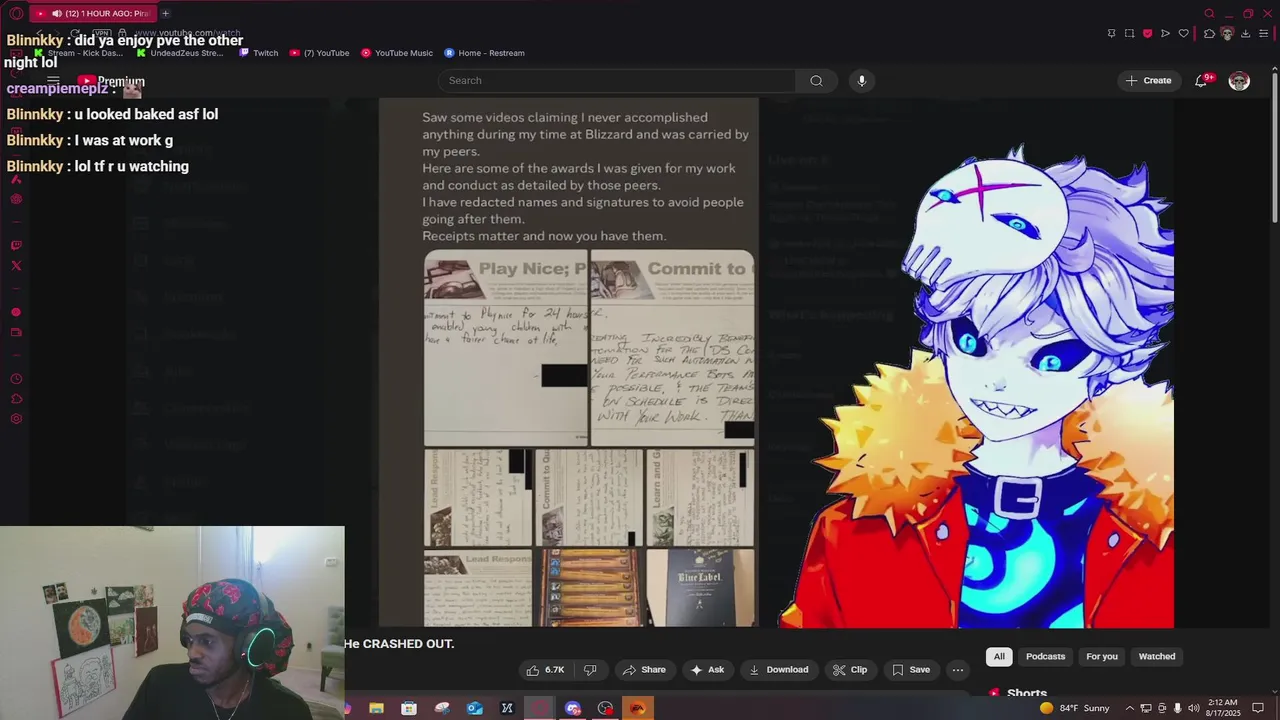Open more actions ellipsis menu
Image resolution: width=1280 pixels, height=720 pixels.
click(958, 670)
